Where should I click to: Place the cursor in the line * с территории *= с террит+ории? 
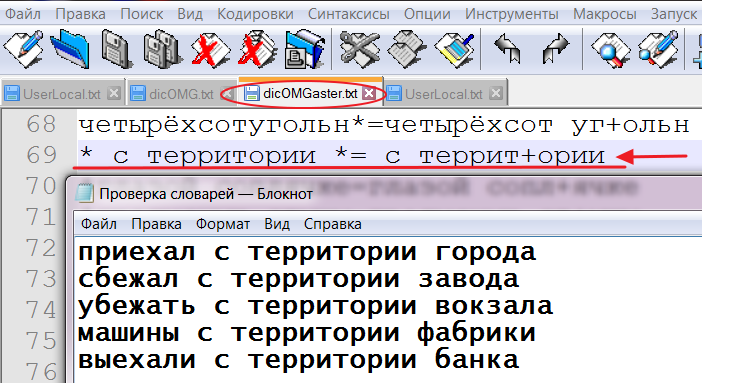[341, 155]
